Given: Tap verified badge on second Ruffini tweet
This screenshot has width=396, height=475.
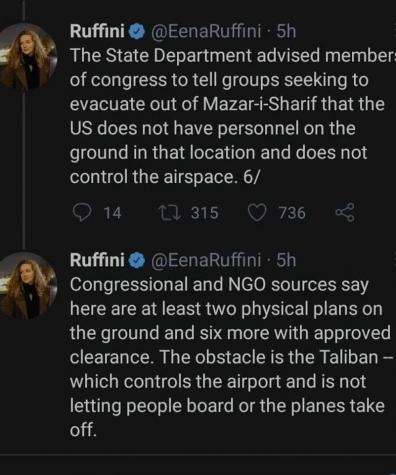Looking at the screenshot, I should 135,261.
